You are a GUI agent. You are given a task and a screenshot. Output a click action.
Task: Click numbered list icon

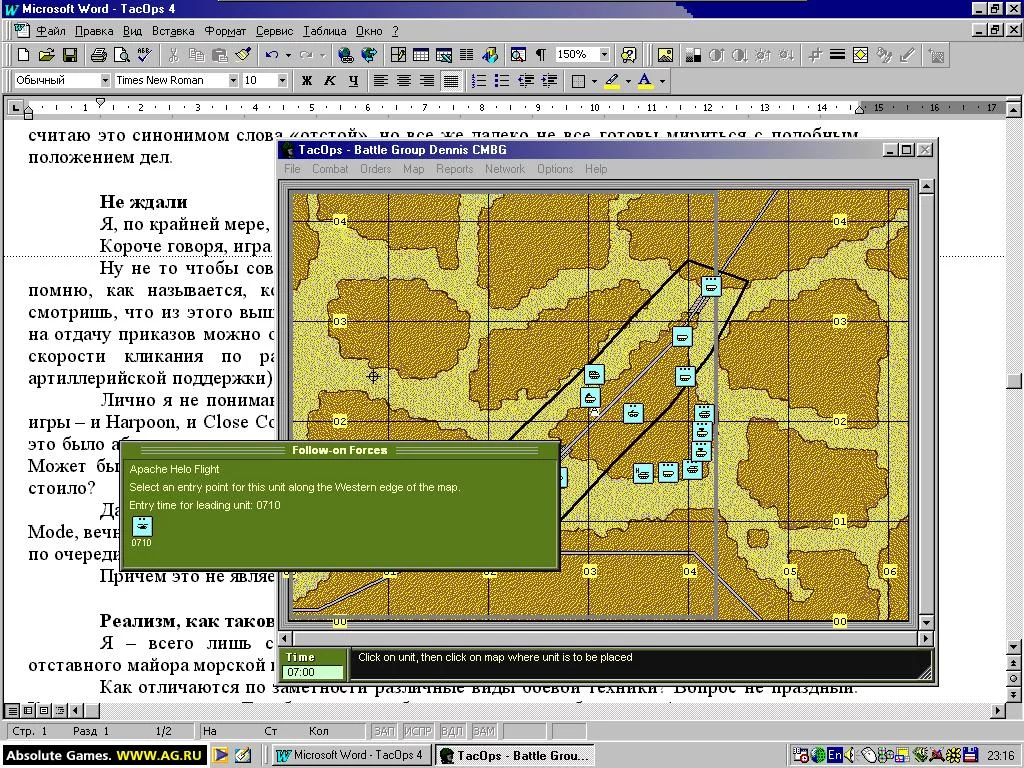[x=479, y=80]
